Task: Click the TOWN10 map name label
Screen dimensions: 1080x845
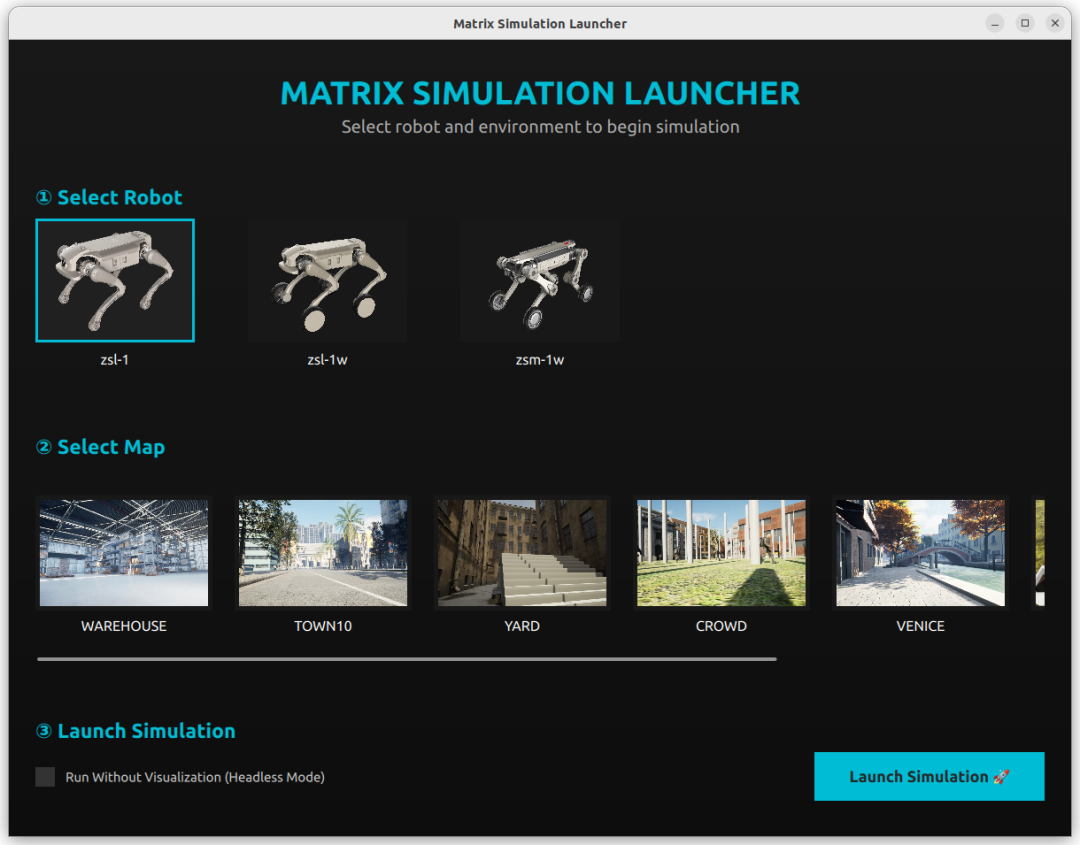Action: click(323, 626)
